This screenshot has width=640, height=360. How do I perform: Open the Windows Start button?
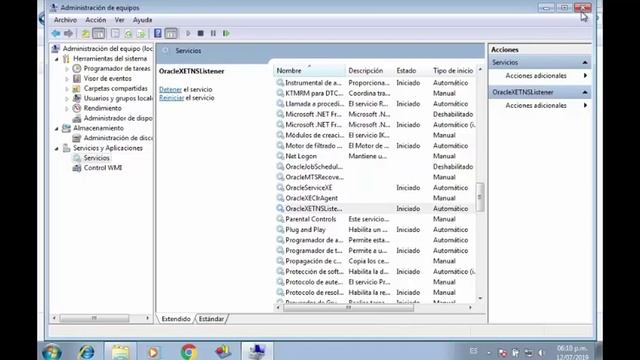click(x=52, y=352)
